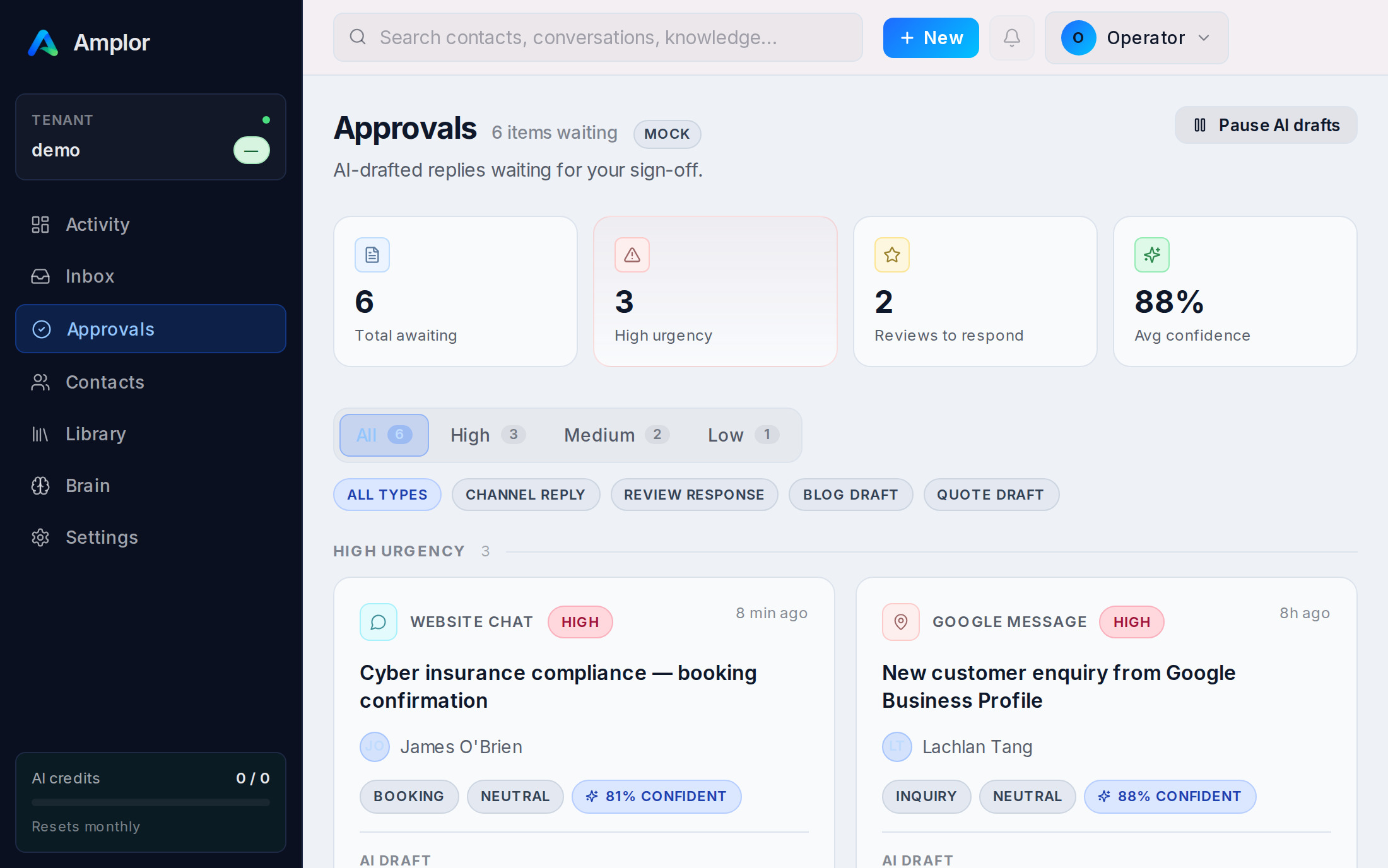Image resolution: width=1388 pixels, height=868 pixels.
Task: Click the Library books icon
Action: pos(40,434)
